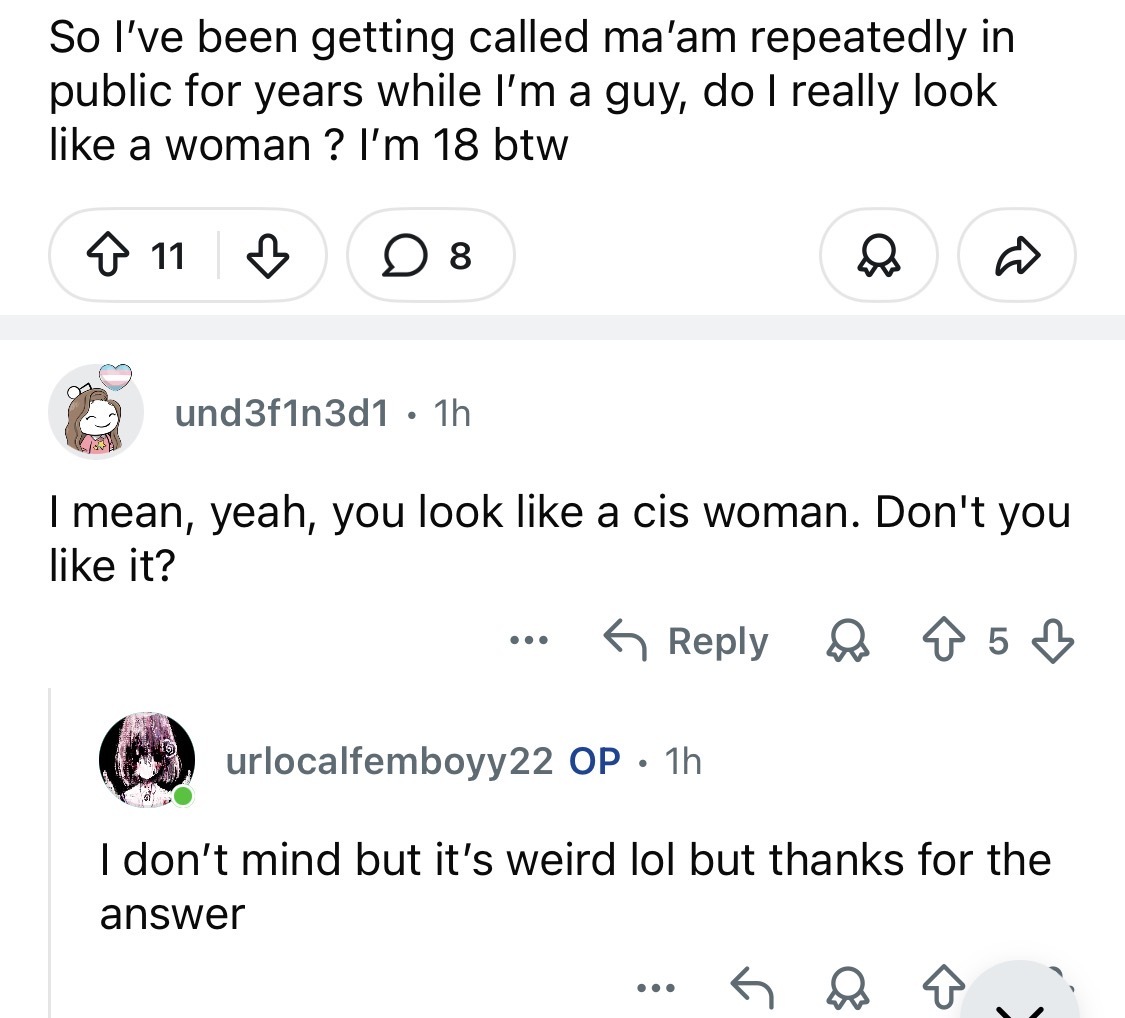Reply to und3f1n3d1's comment

coord(688,641)
